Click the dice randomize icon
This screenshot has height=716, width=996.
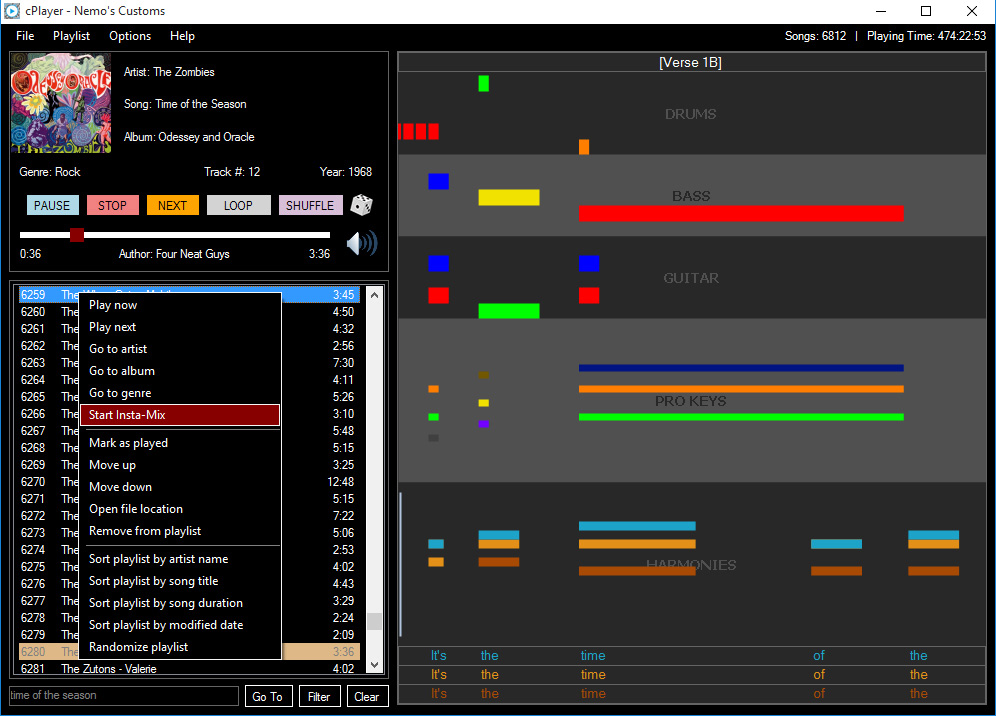tap(361, 205)
